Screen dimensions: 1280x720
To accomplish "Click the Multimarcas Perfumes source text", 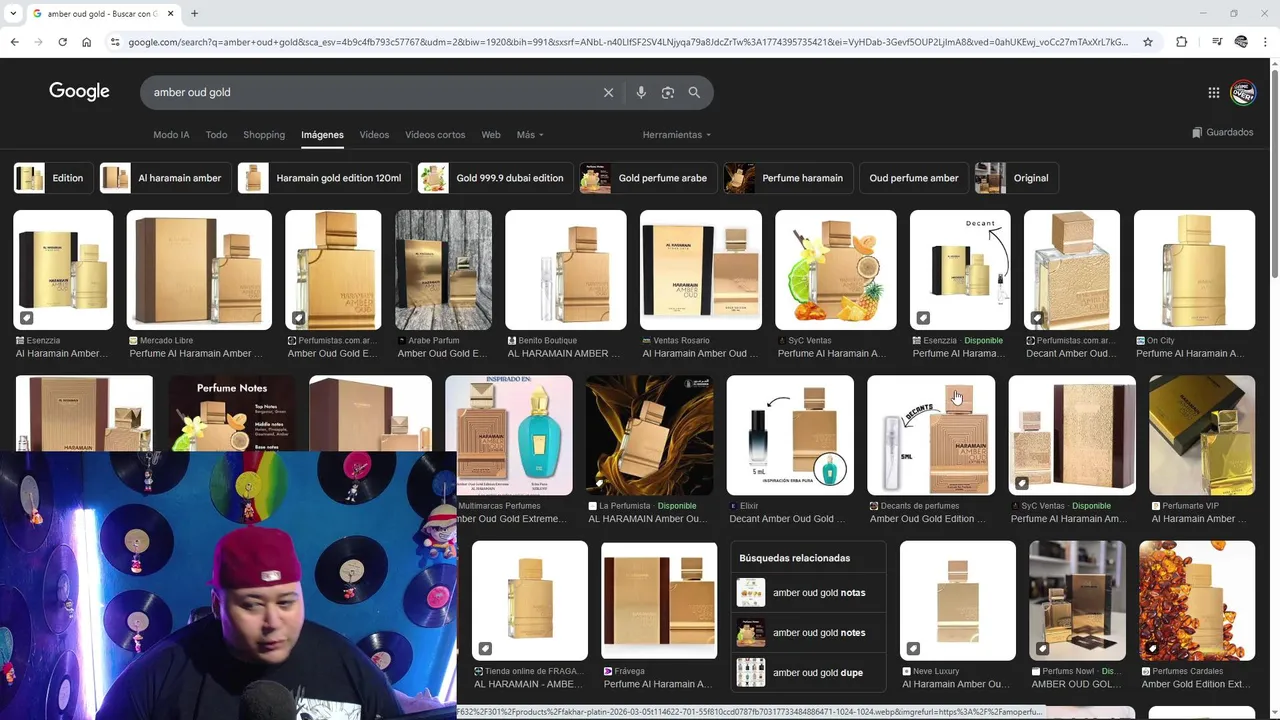I will tap(499, 506).
